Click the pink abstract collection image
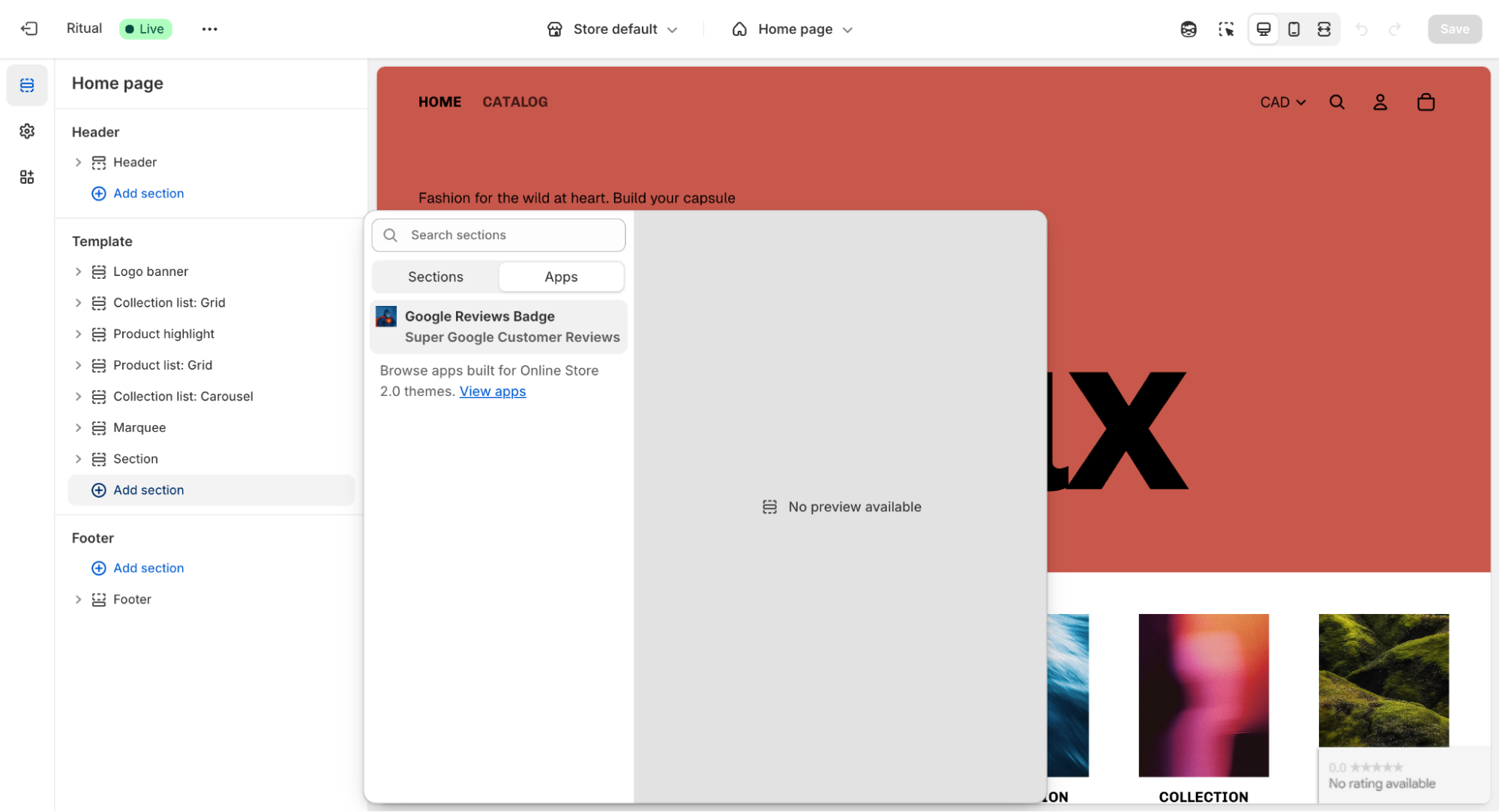This screenshot has height=812, width=1499. (1203, 695)
